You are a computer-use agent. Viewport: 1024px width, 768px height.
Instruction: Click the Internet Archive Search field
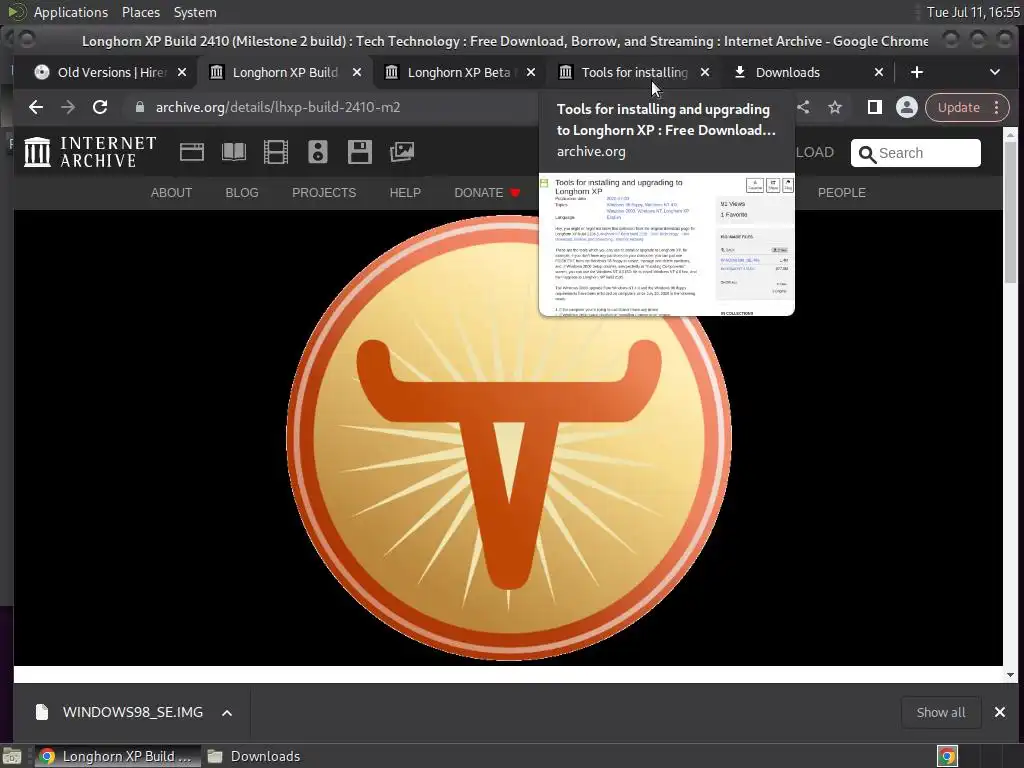click(x=916, y=153)
